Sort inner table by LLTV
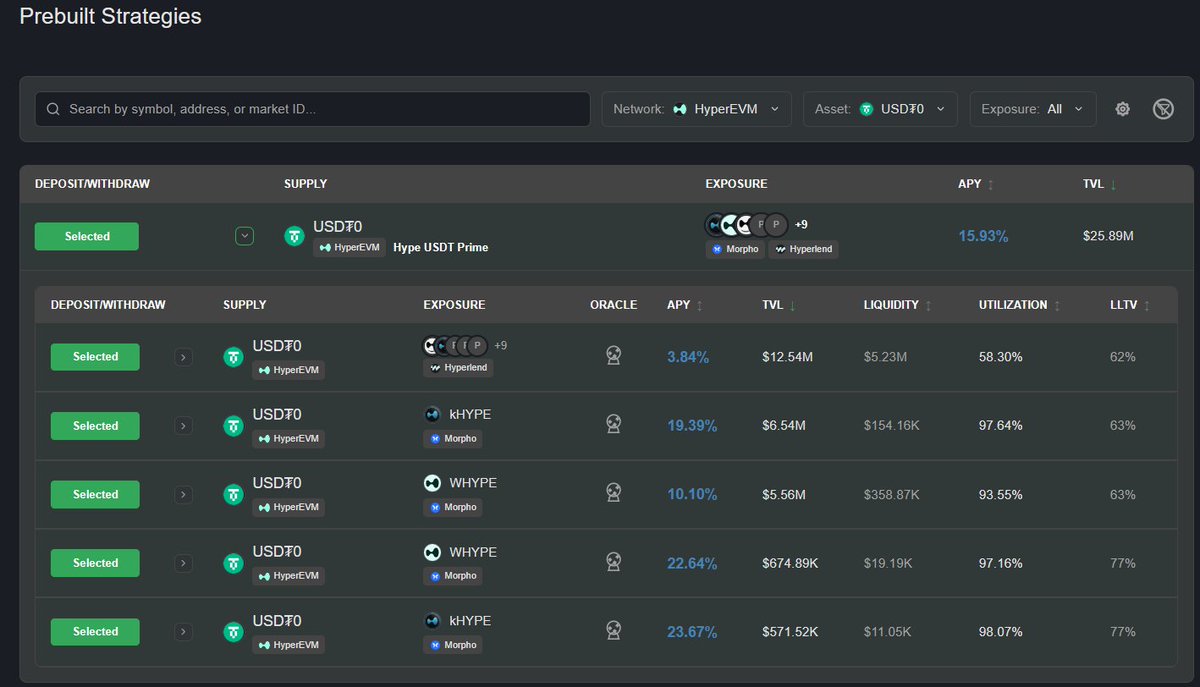1200x687 pixels. pyautogui.click(x=1130, y=305)
